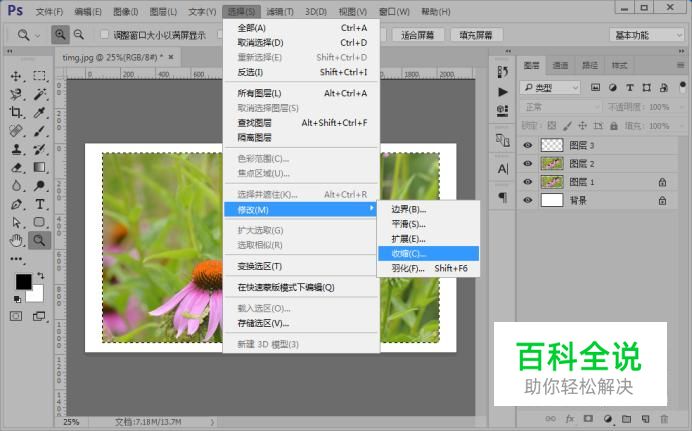Choose 变换选区(T) menu item
Image resolution: width=692 pixels, height=431 pixels.
tap(301, 266)
